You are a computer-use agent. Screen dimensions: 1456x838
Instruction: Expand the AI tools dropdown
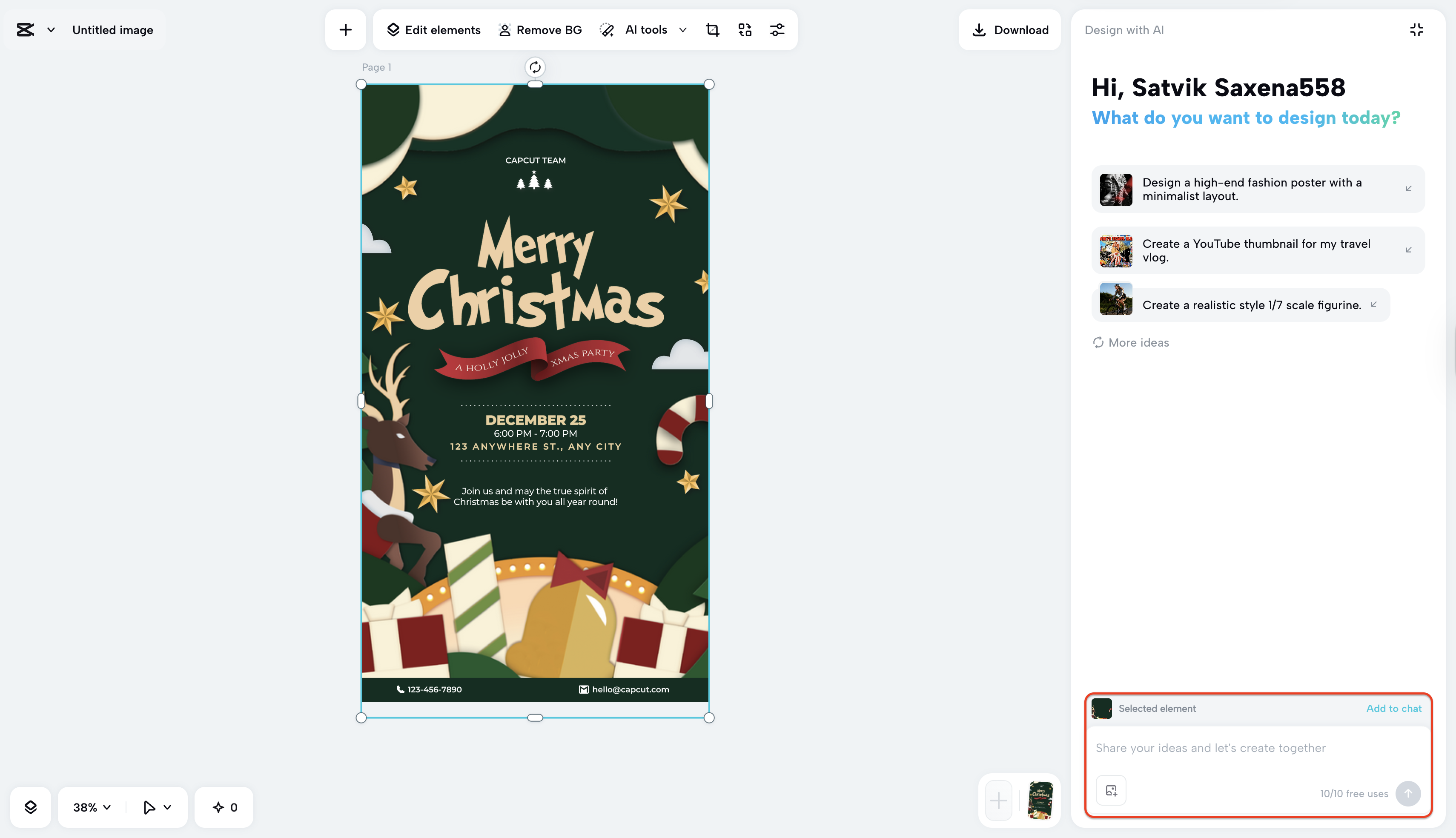683,30
